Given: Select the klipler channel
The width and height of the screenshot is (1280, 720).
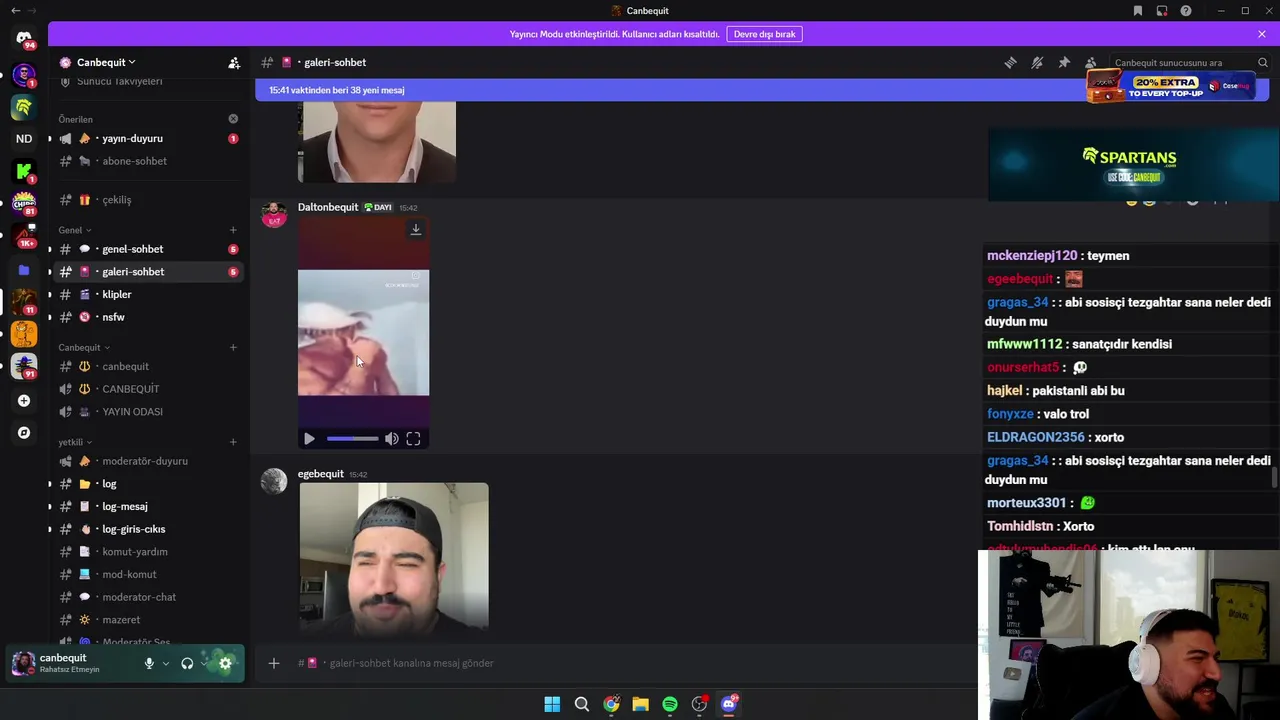Looking at the screenshot, I should point(148,295).
